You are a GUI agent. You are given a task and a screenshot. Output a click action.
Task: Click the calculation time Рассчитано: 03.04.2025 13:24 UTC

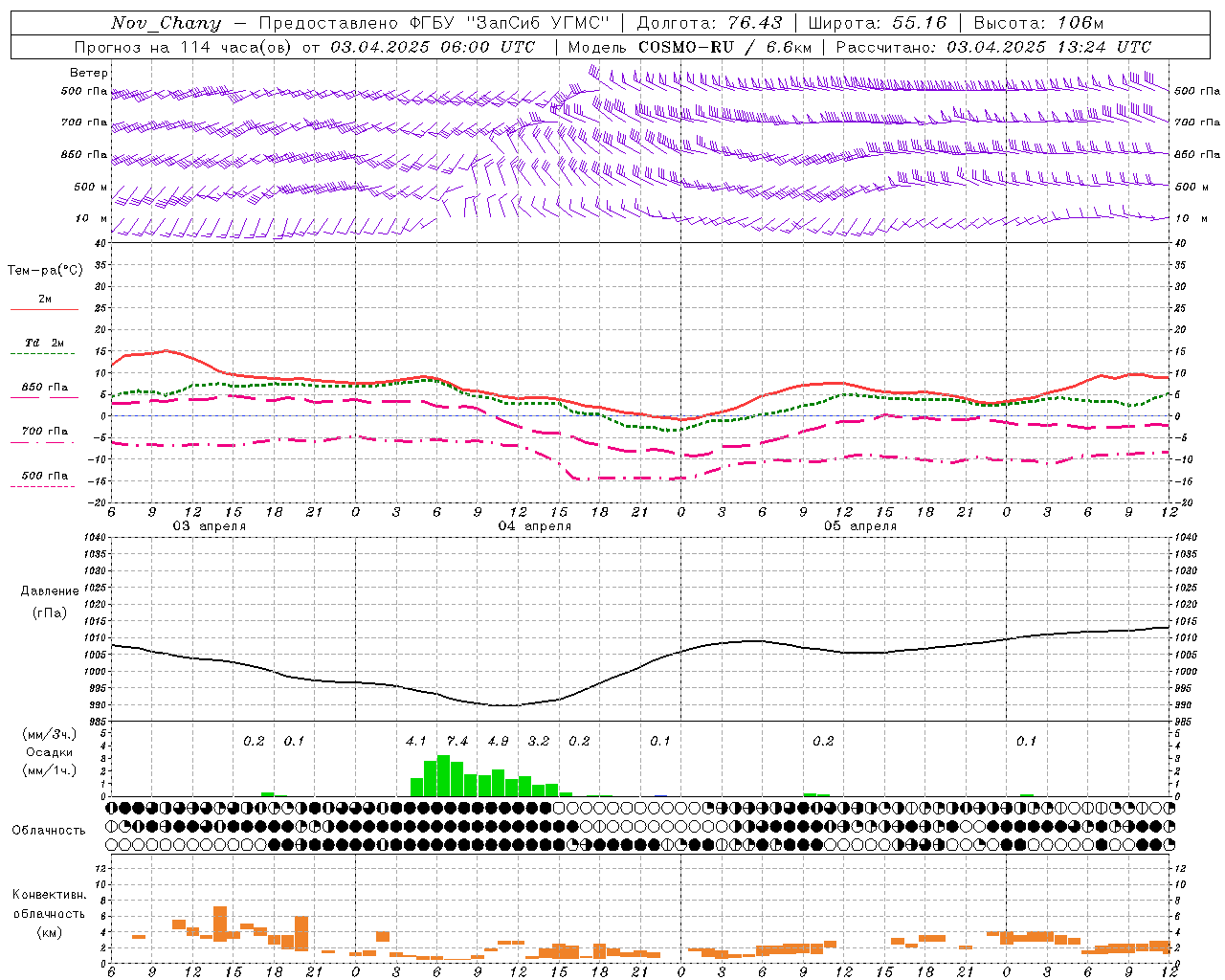click(x=993, y=47)
